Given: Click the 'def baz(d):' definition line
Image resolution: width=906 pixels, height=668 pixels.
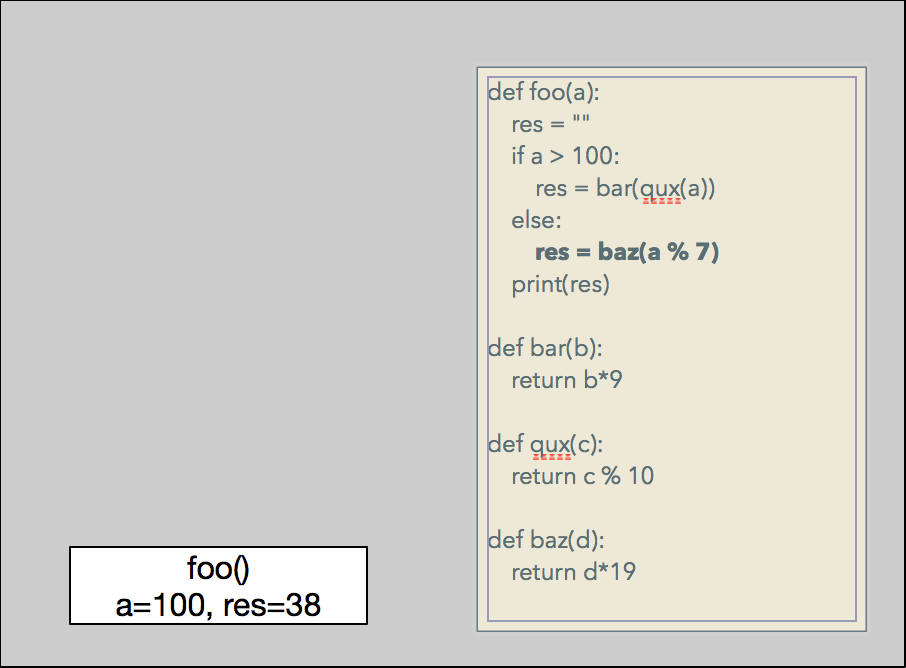Looking at the screenshot, I should [x=546, y=541].
